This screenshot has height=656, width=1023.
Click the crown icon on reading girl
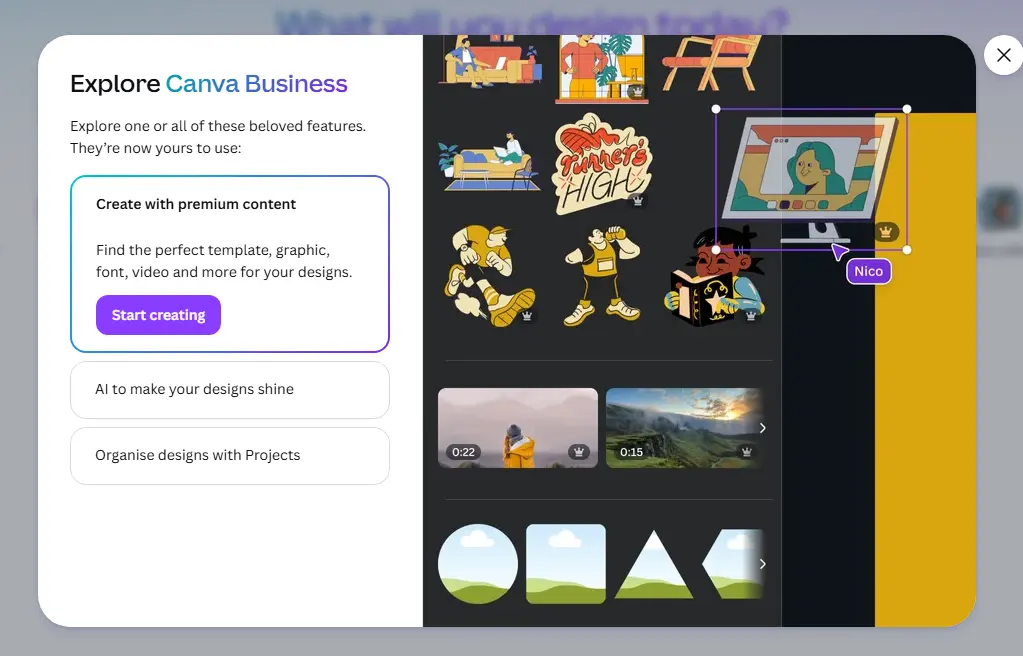(x=750, y=316)
